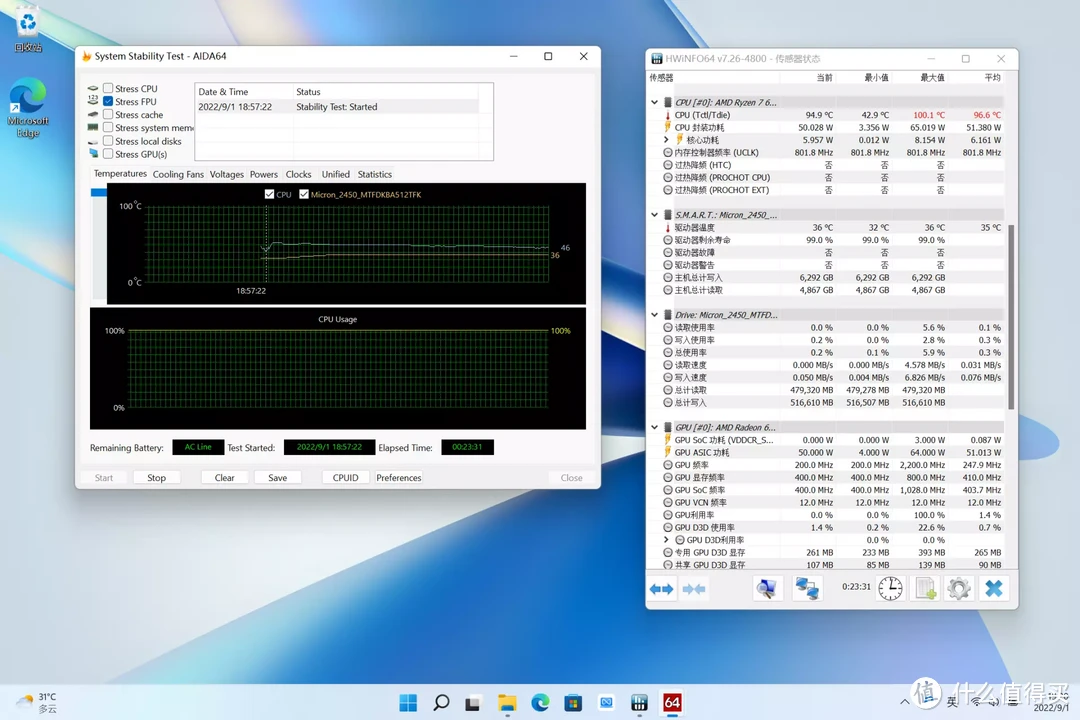Enable Stress local disks checkbox
1080x720 pixels.
point(108,141)
